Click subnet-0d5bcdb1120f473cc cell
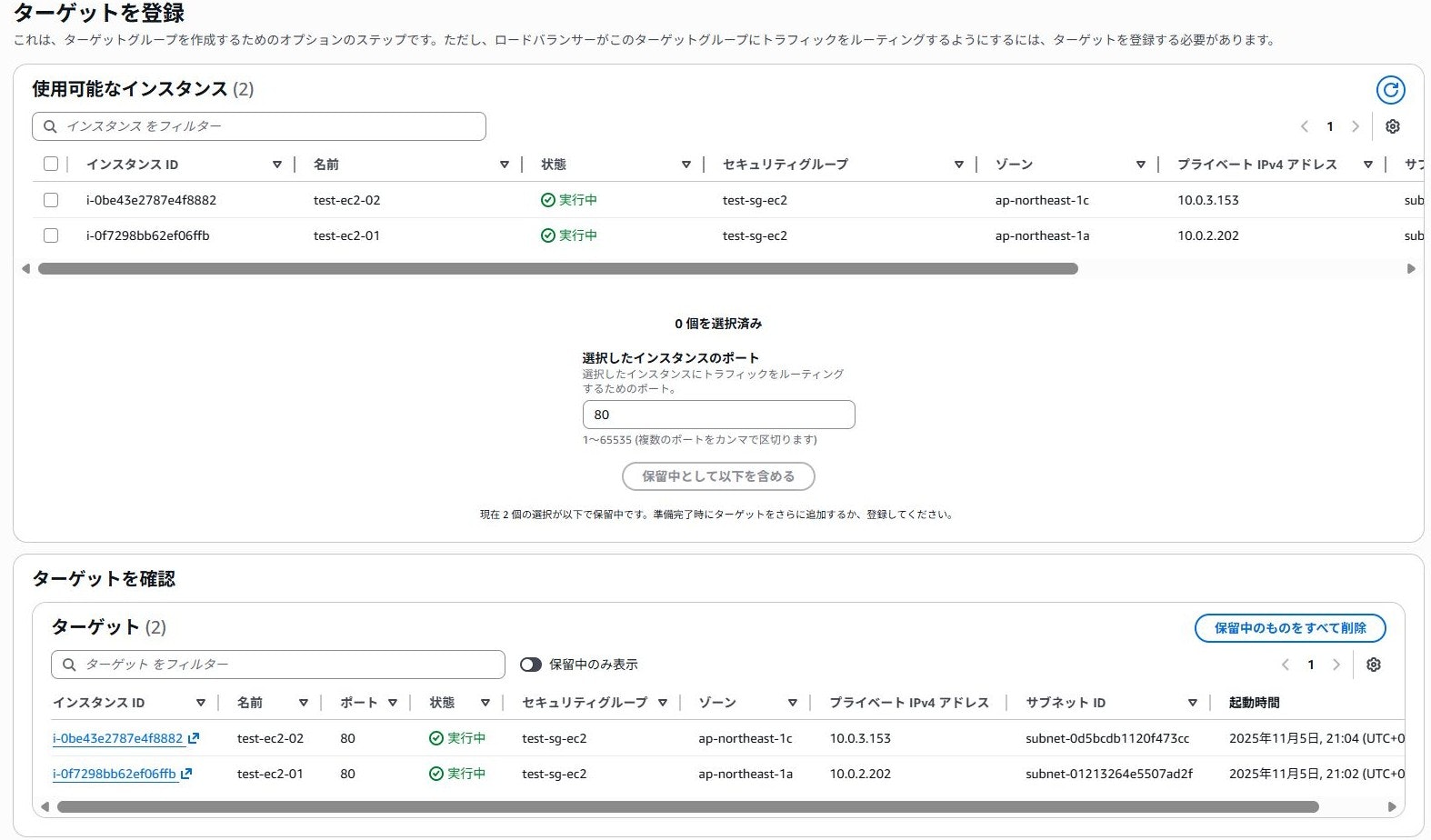Screen dimensions: 1431x840 (x=1107, y=738)
